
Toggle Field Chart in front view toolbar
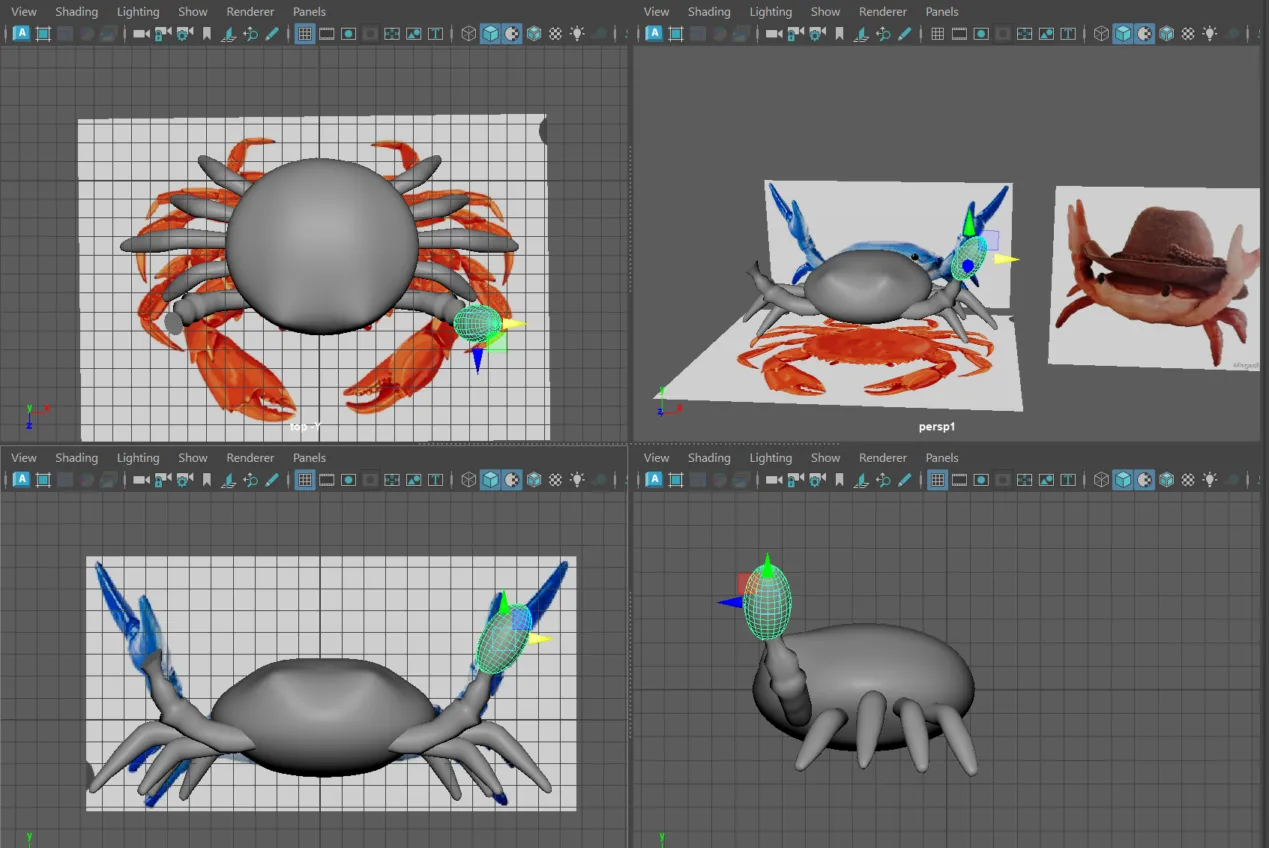(x=392, y=480)
